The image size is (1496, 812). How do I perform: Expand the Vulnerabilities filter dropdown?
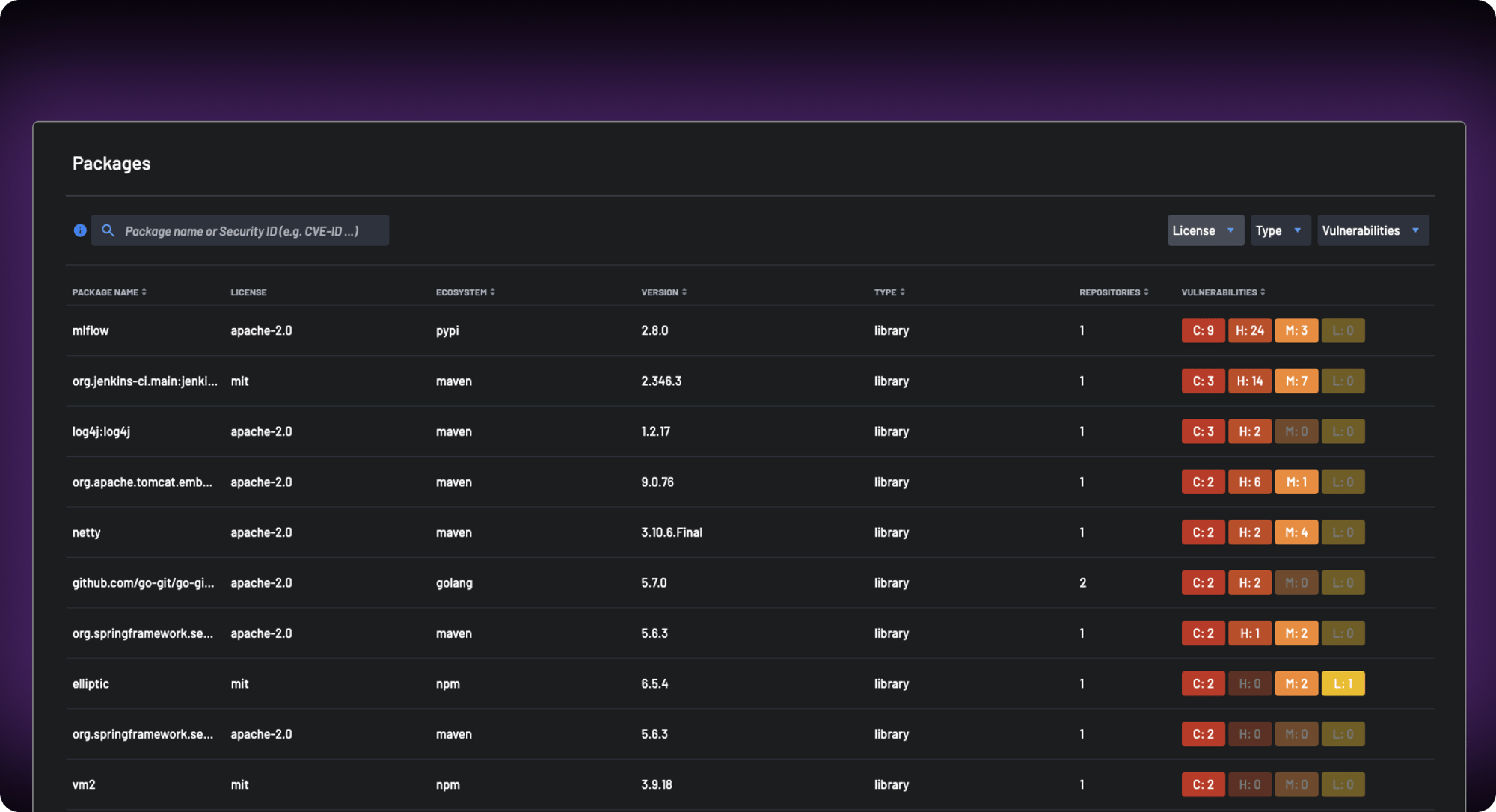(x=1372, y=230)
